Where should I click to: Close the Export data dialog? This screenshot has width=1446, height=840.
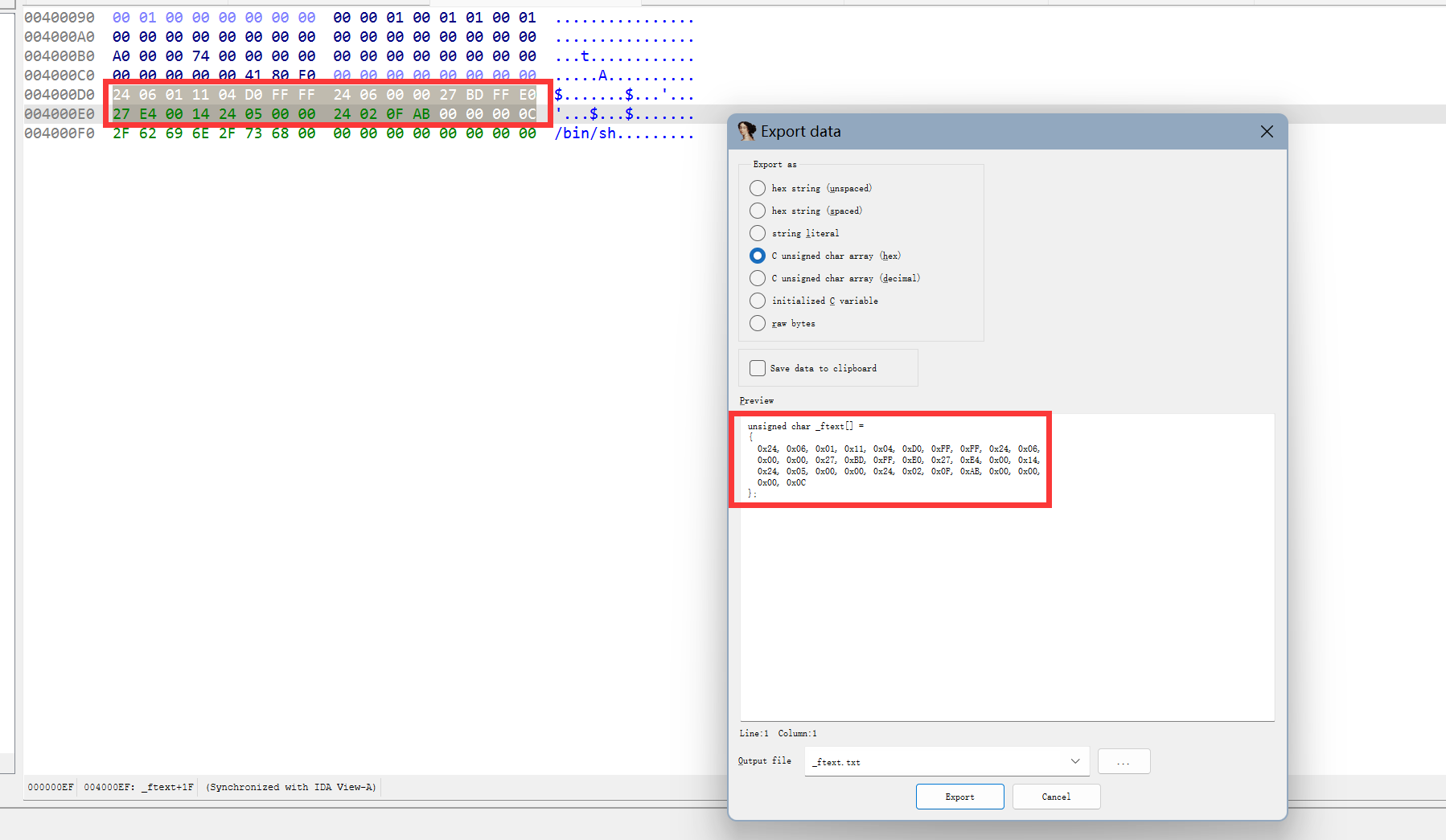point(1267,131)
